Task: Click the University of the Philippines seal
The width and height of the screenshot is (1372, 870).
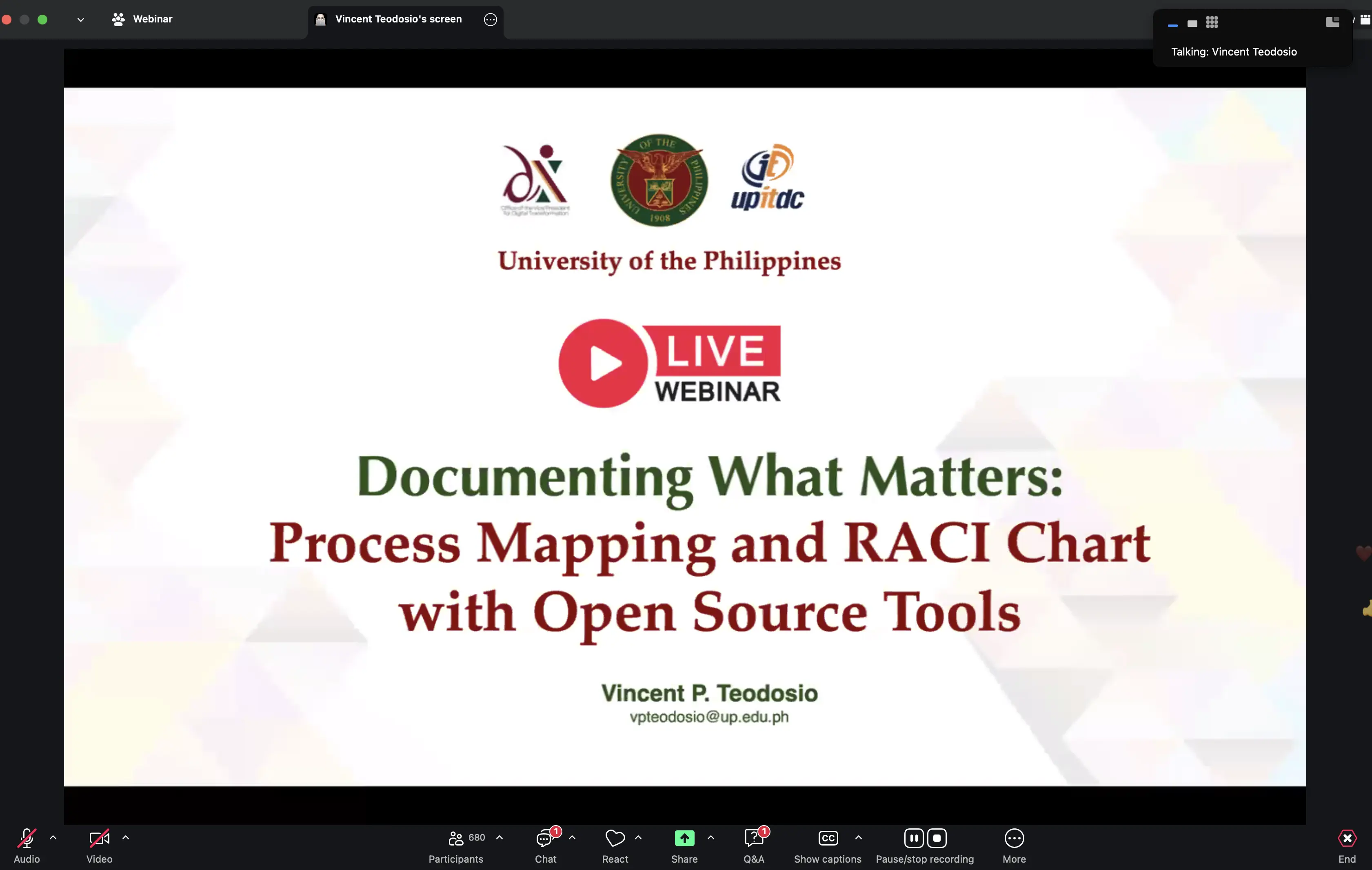Action: 659,180
